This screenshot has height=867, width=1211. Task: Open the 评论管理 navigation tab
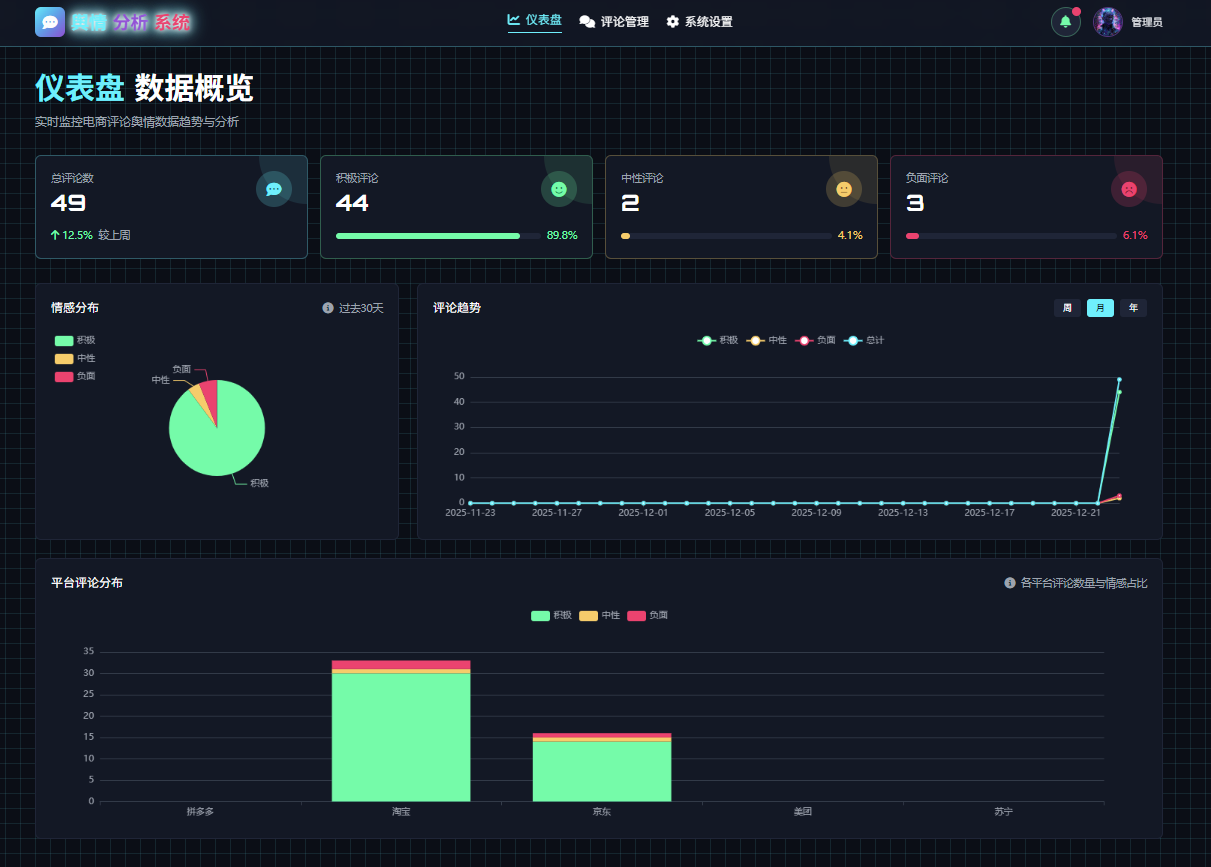pyautogui.click(x=614, y=22)
